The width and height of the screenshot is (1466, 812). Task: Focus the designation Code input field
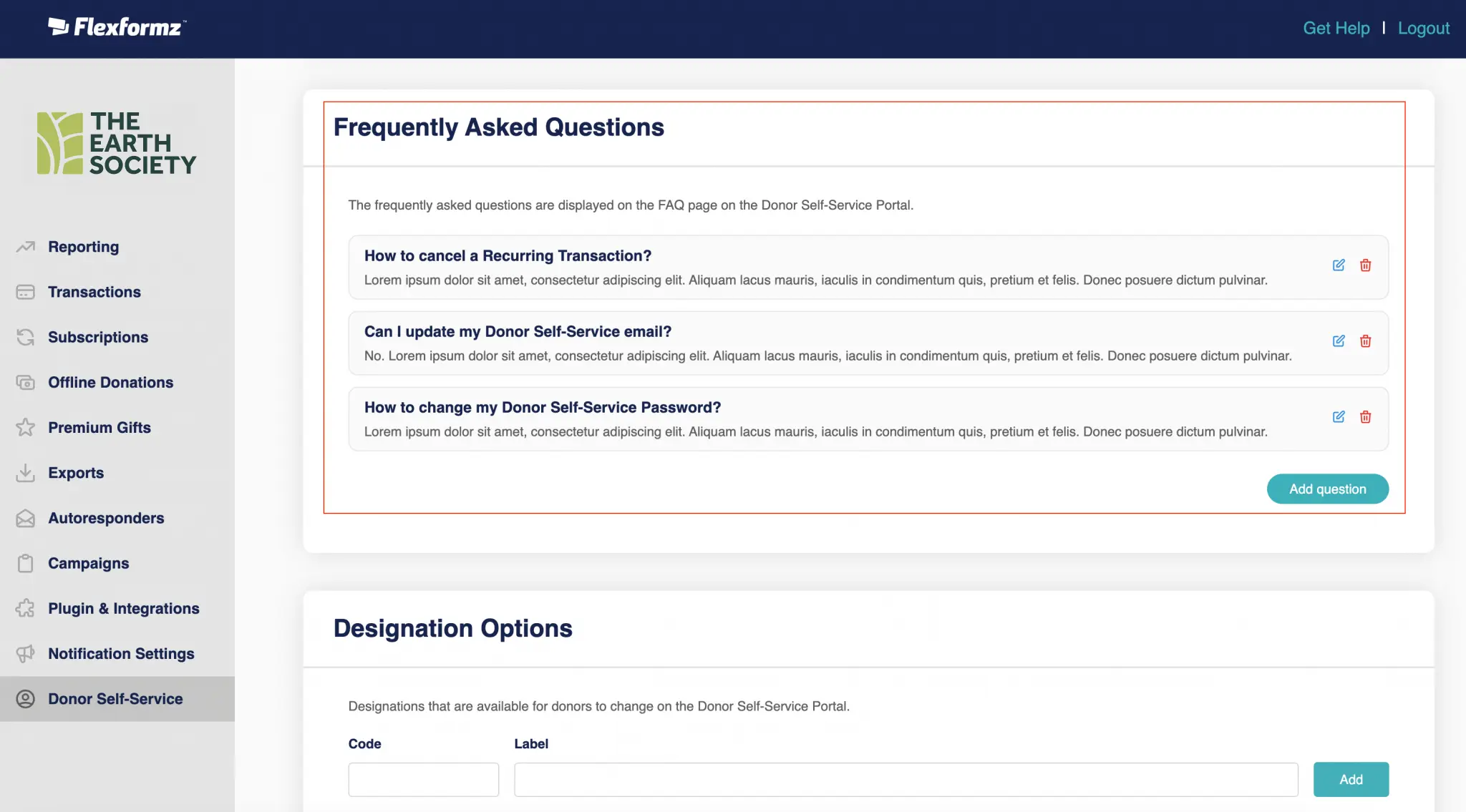pyautogui.click(x=423, y=779)
